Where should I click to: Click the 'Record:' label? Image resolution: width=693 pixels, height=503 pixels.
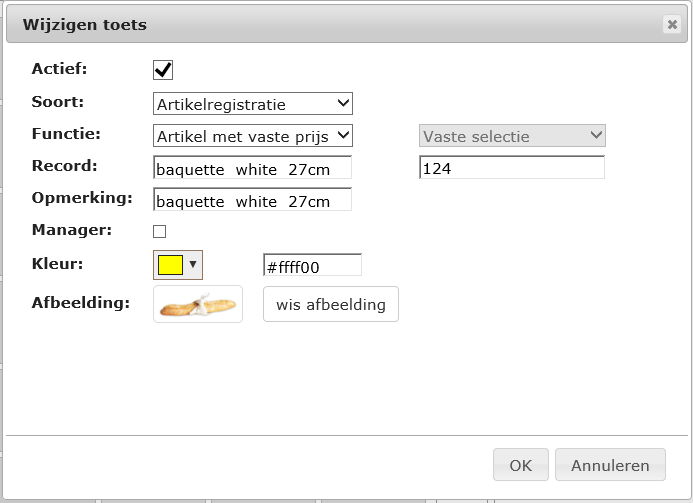(x=65, y=166)
